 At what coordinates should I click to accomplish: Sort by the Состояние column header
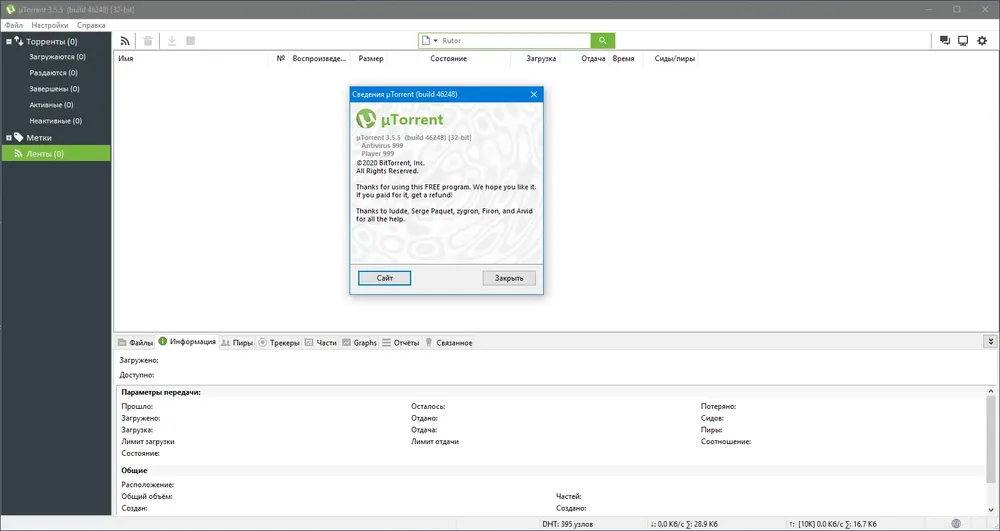pyautogui.click(x=448, y=59)
